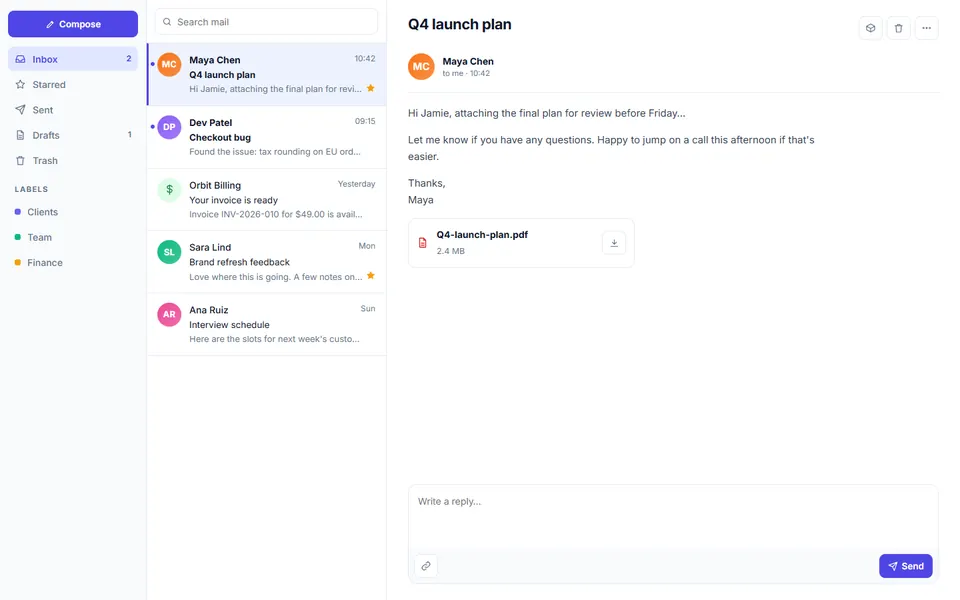Click the Compose button

pos(73,24)
